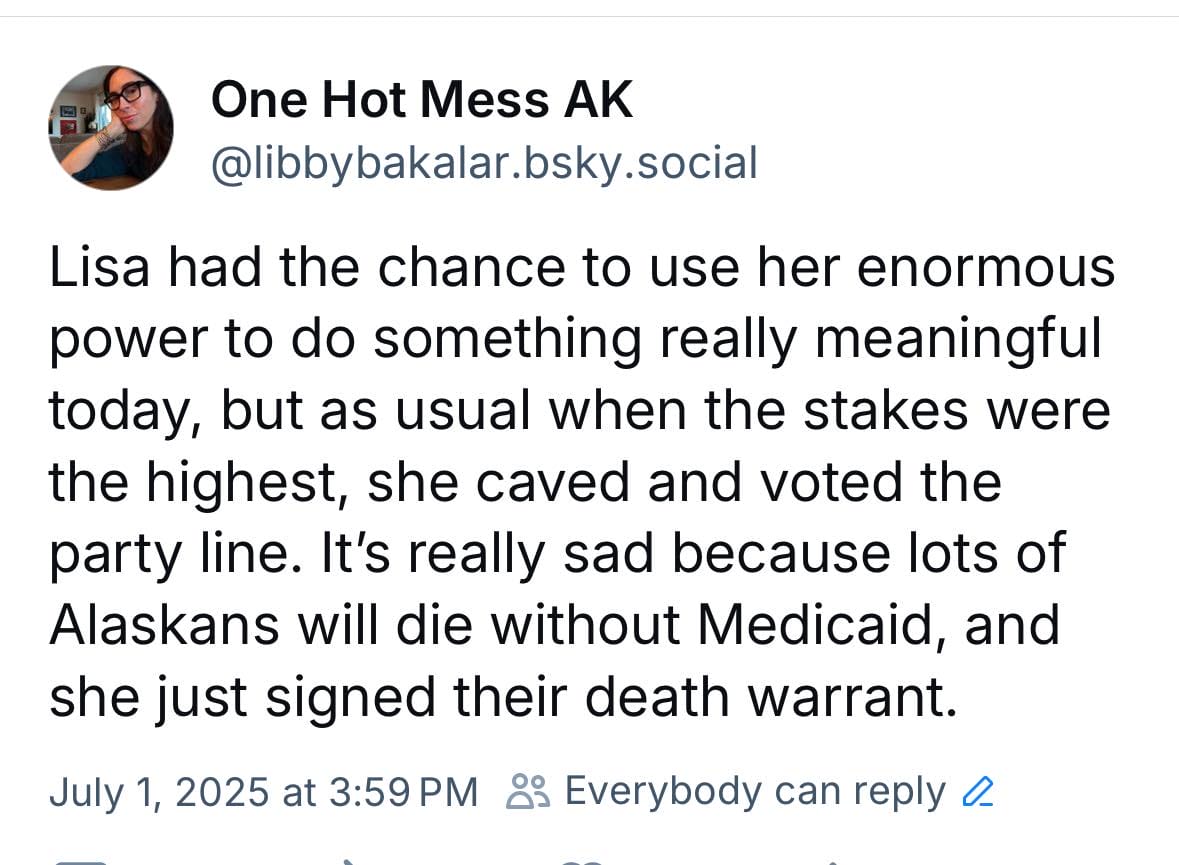1179x865 pixels.
Task: Click the blue pencil edit reply-settings icon
Action: [978, 792]
